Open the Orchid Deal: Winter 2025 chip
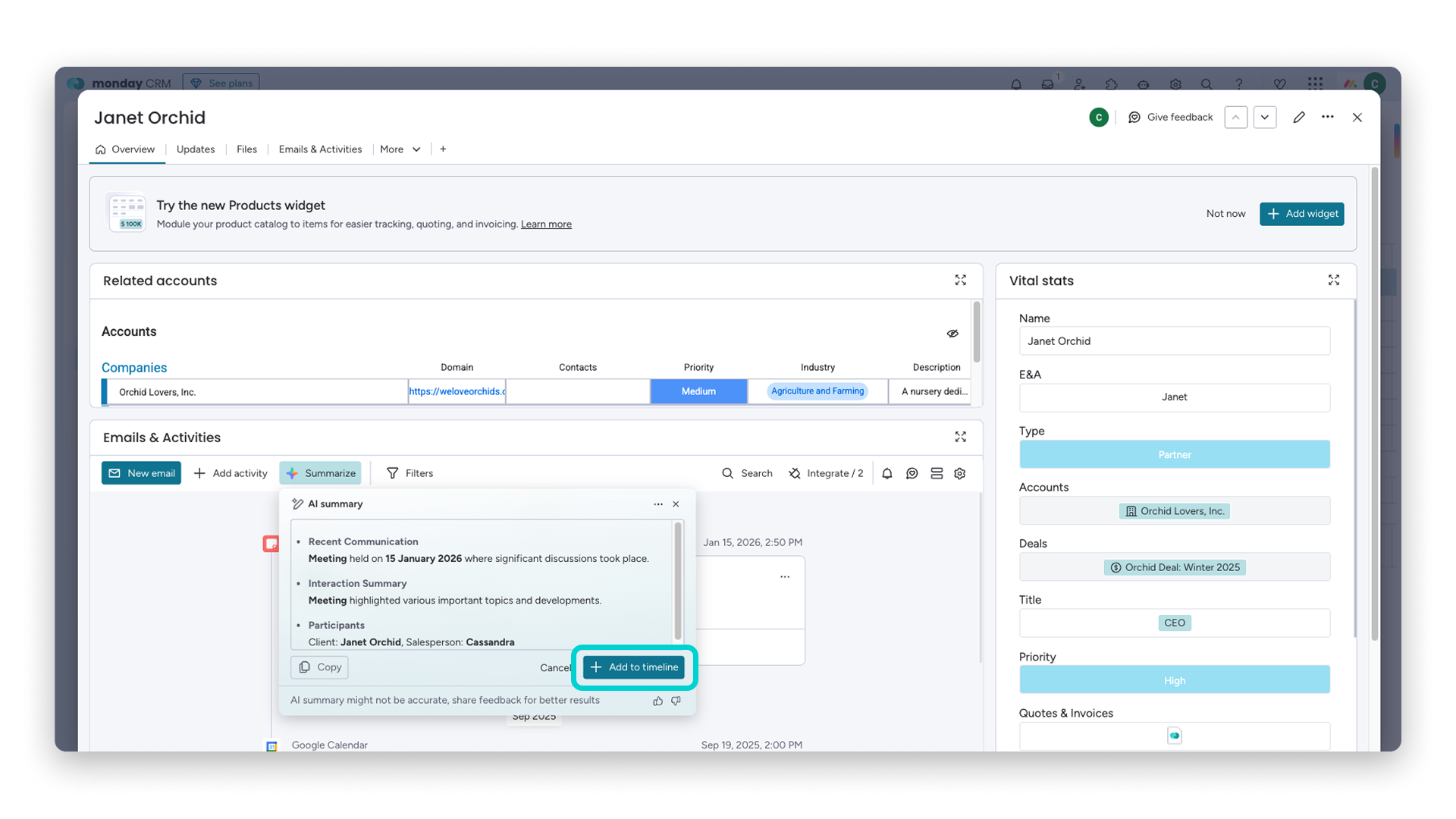 coord(1175,567)
